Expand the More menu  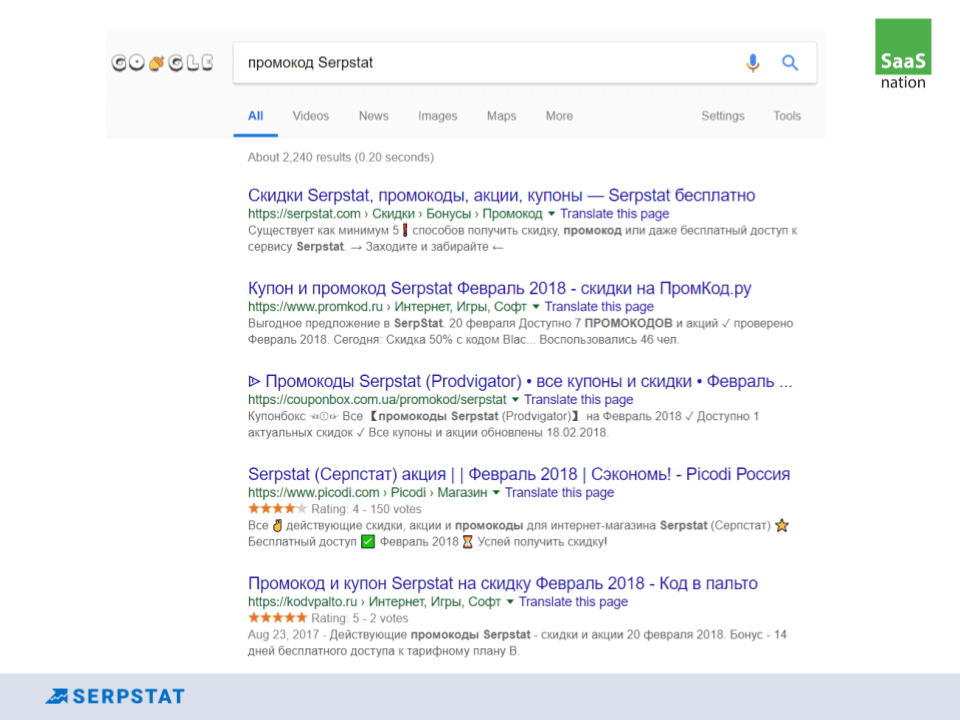[x=559, y=116]
